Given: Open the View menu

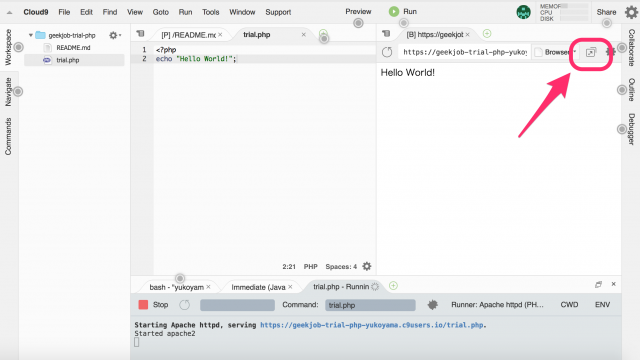Looking at the screenshot, I should [135, 12].
